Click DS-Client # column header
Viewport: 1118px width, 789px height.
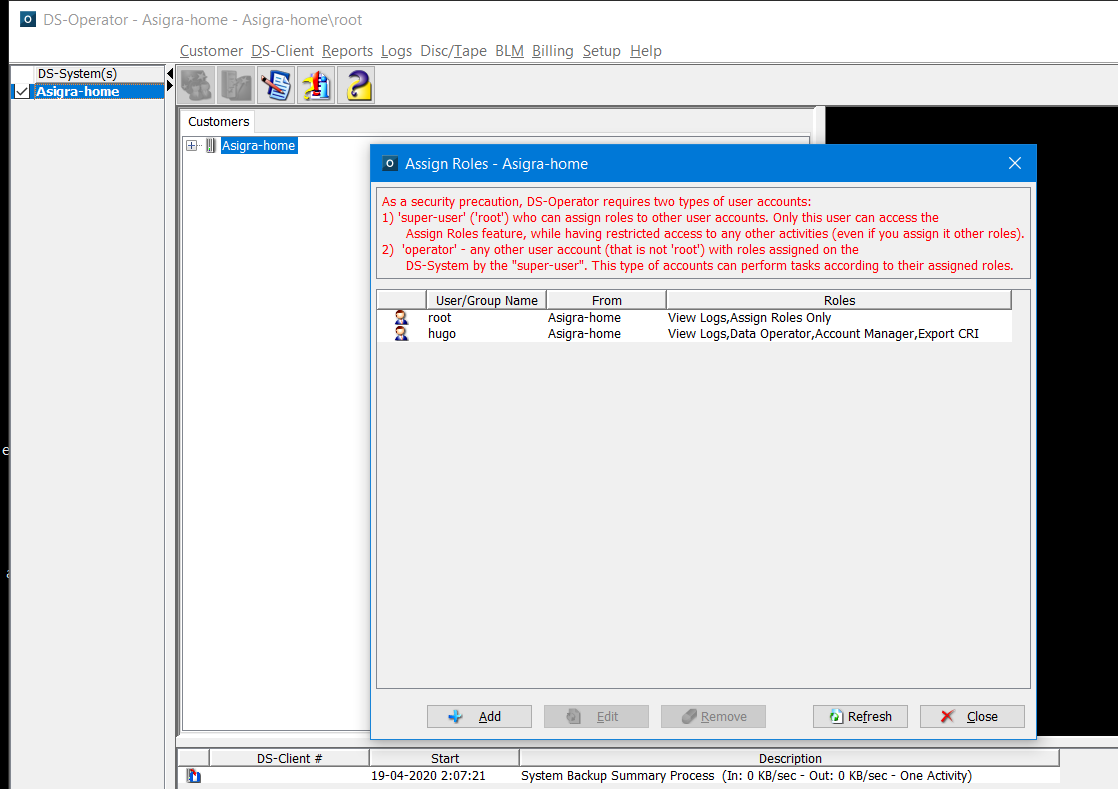(x=289, y=758)
